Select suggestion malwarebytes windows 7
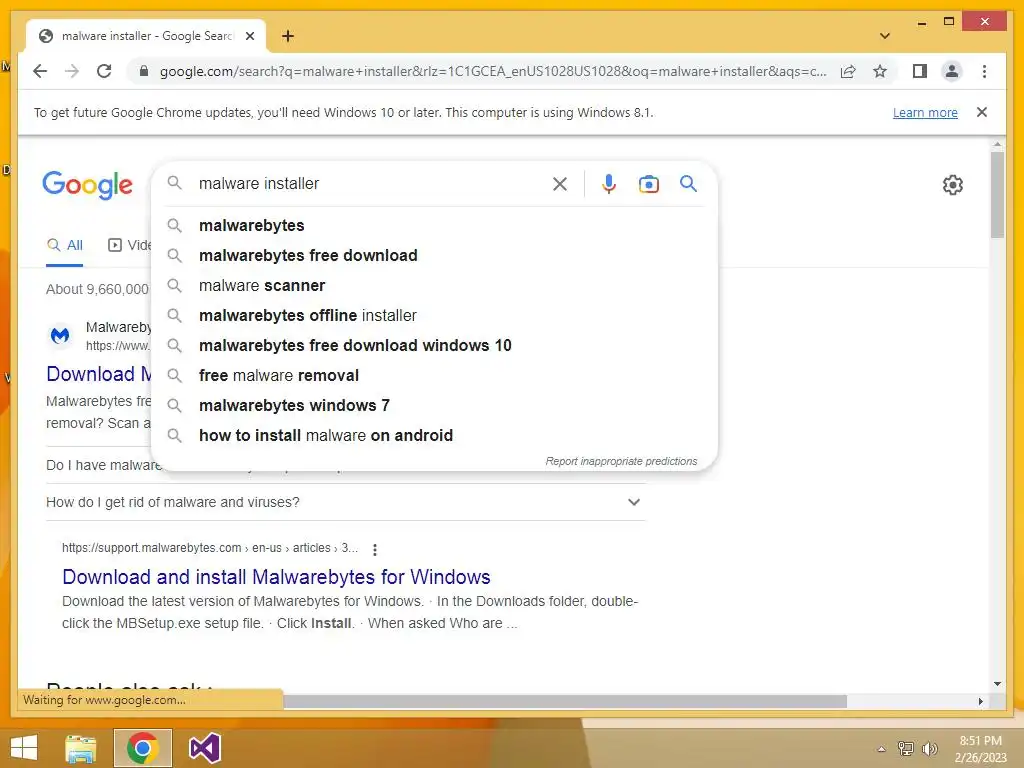 [434, 406]
